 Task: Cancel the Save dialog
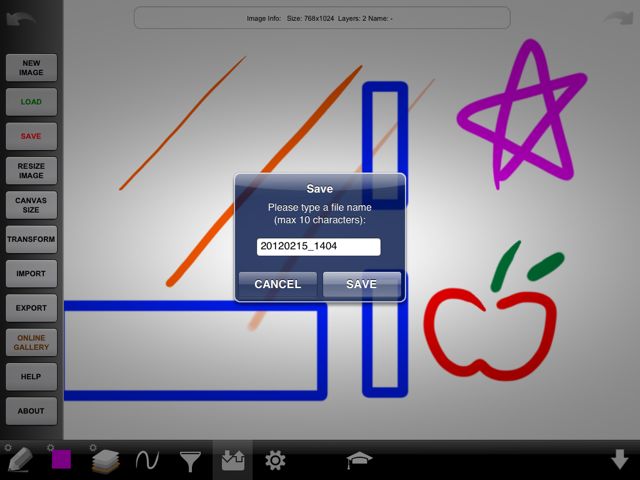click(278, 284)
